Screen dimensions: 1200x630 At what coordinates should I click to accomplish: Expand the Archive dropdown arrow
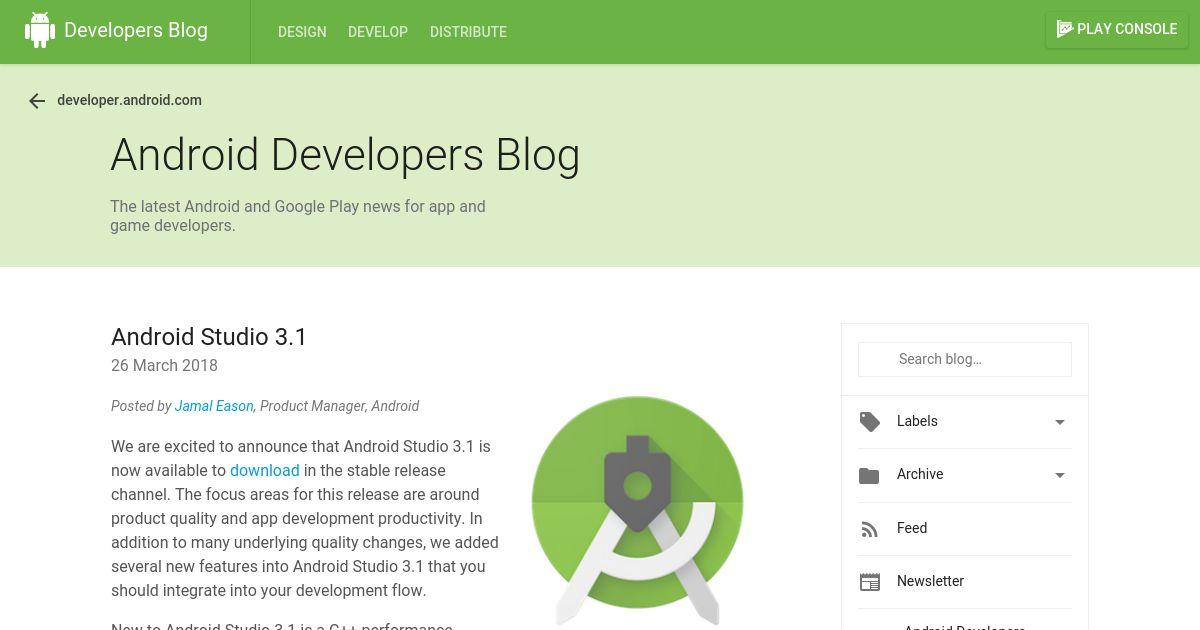tap(1060, 475)
